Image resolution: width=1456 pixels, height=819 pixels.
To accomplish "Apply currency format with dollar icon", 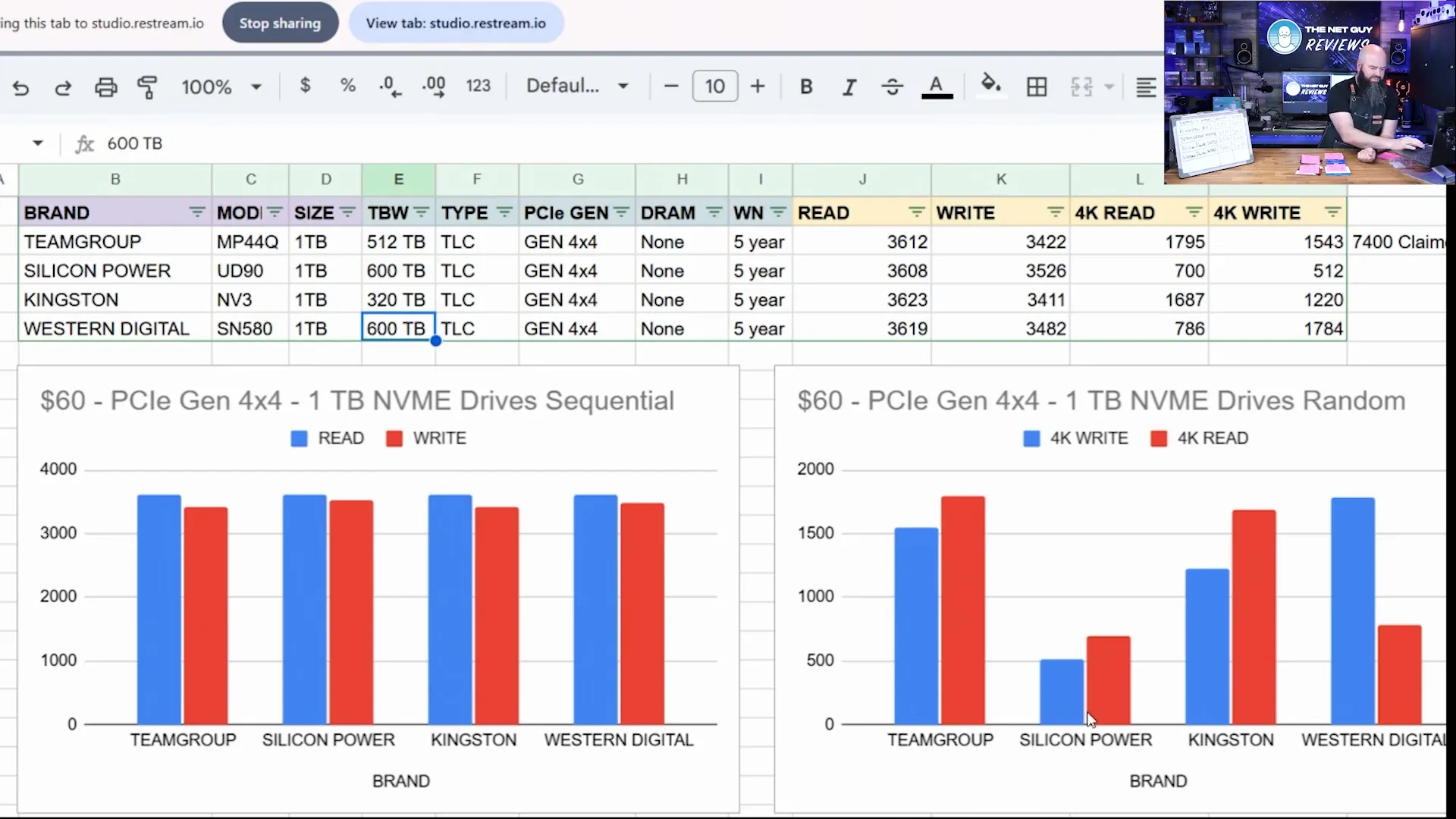I will click(x=305, y=86).
